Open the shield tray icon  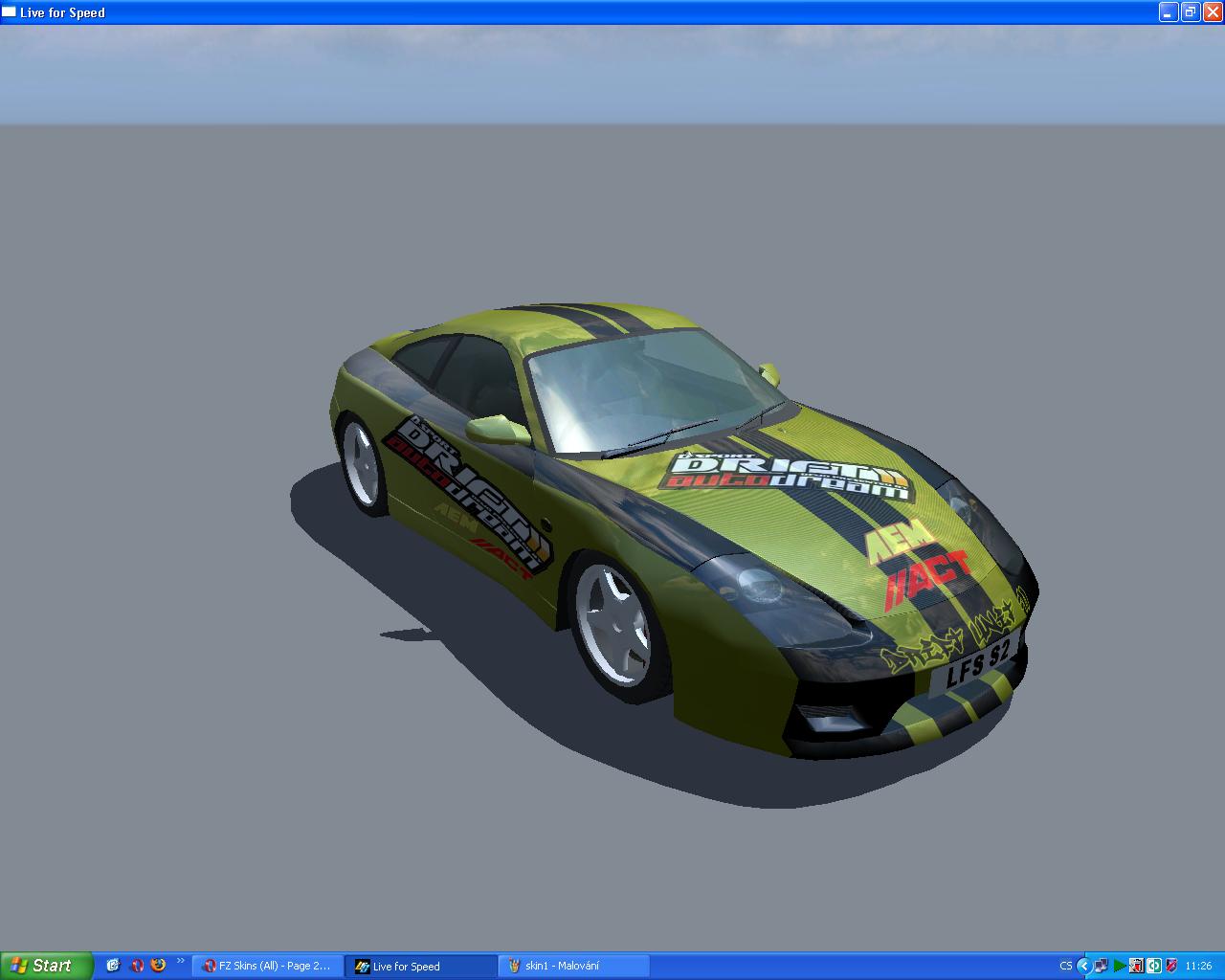click(1171, 967)
